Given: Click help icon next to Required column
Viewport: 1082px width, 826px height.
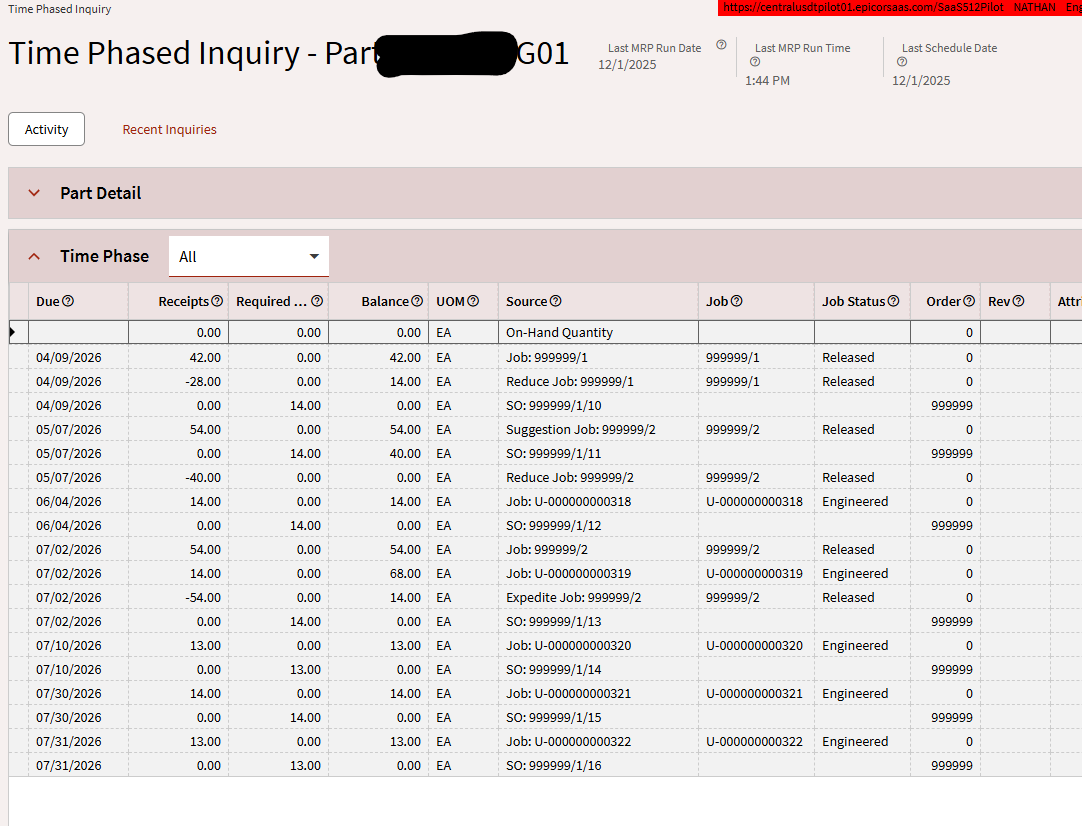Looking at the screenshot, I should pos(317,301).
